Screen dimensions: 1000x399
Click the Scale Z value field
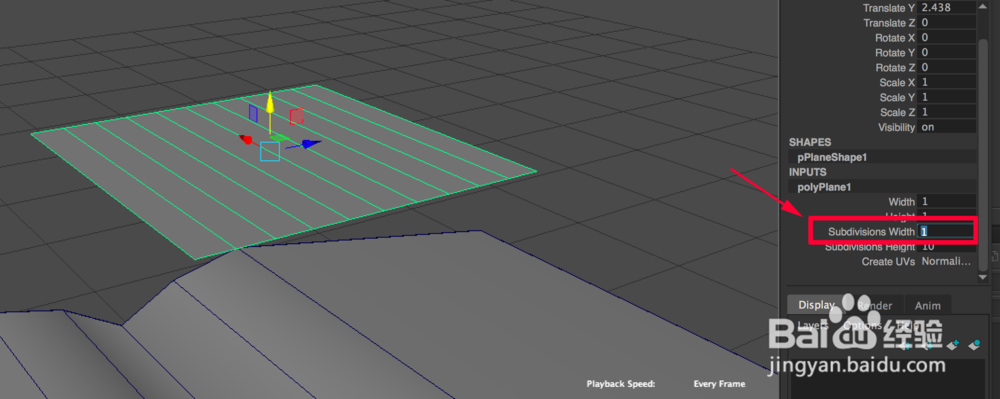point(947,112)
